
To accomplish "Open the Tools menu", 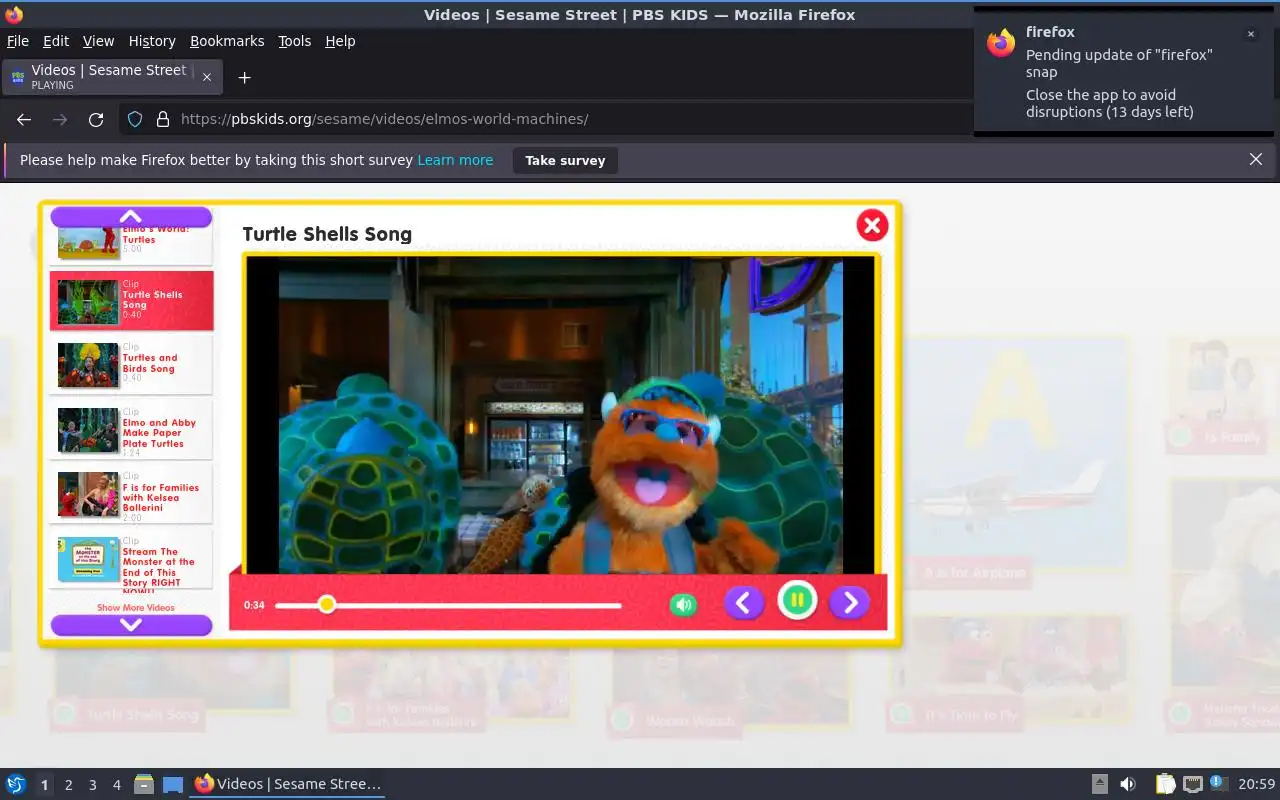I will (295, 41).
